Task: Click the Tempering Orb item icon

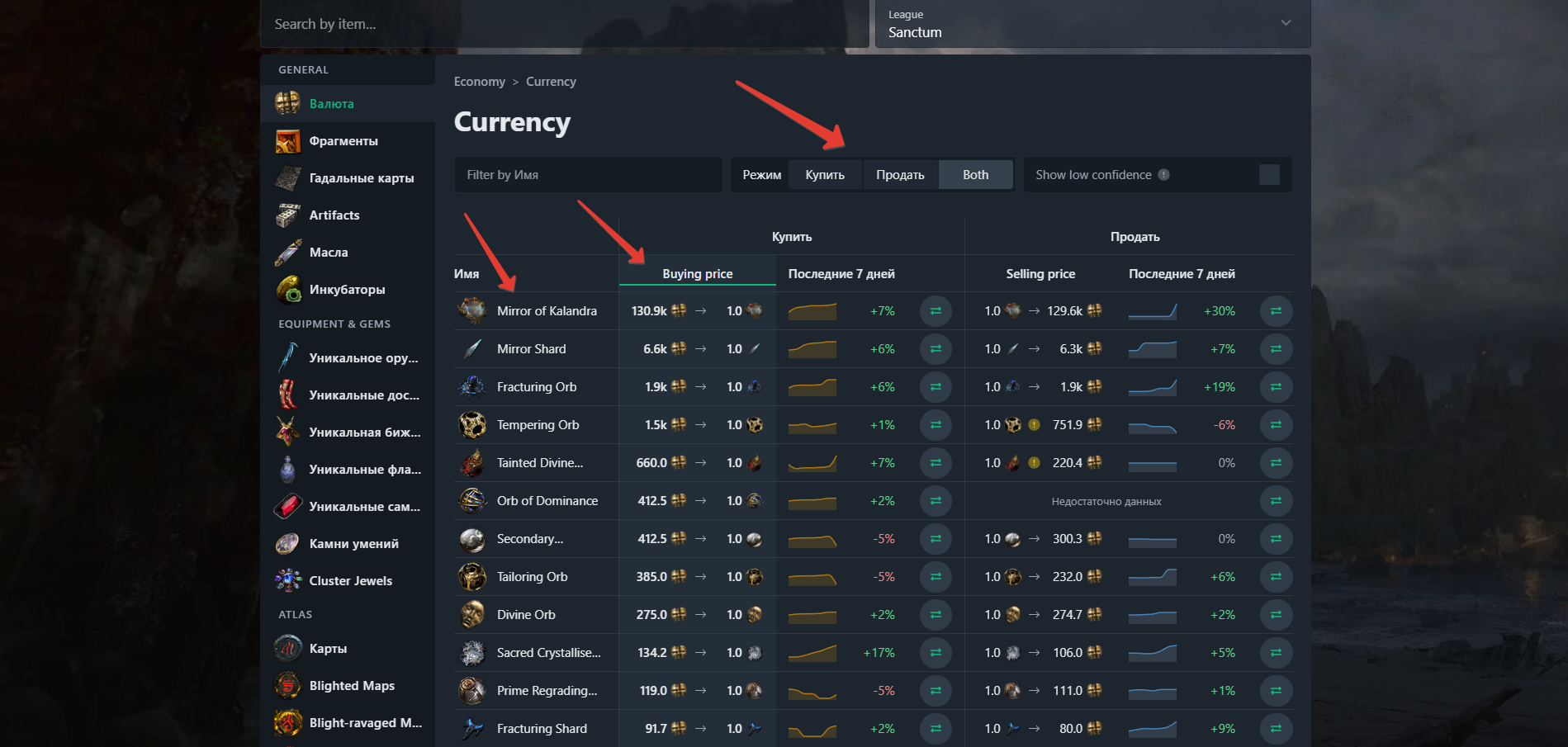Action: point(472,425)
